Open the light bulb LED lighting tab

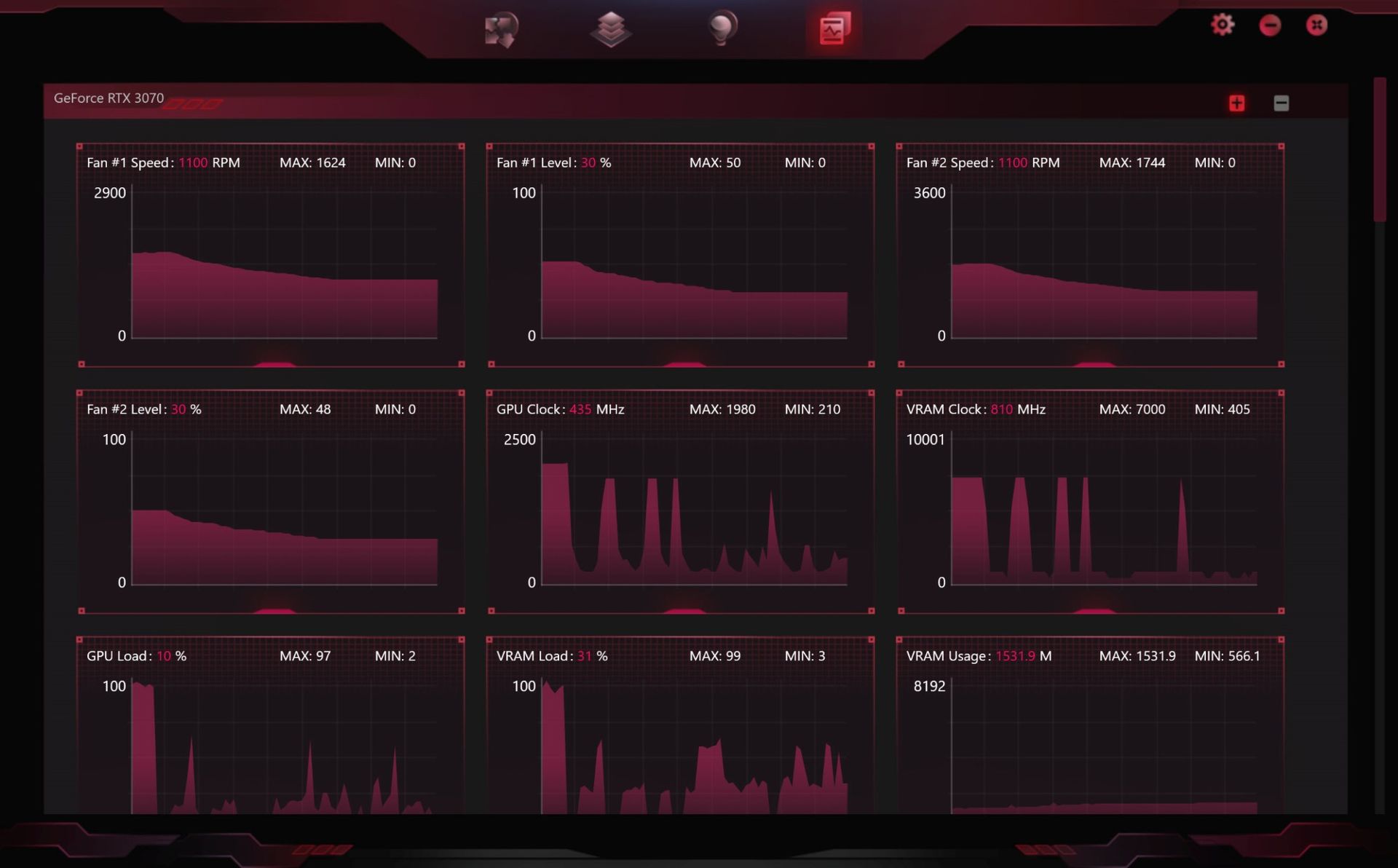coord(722,29)
